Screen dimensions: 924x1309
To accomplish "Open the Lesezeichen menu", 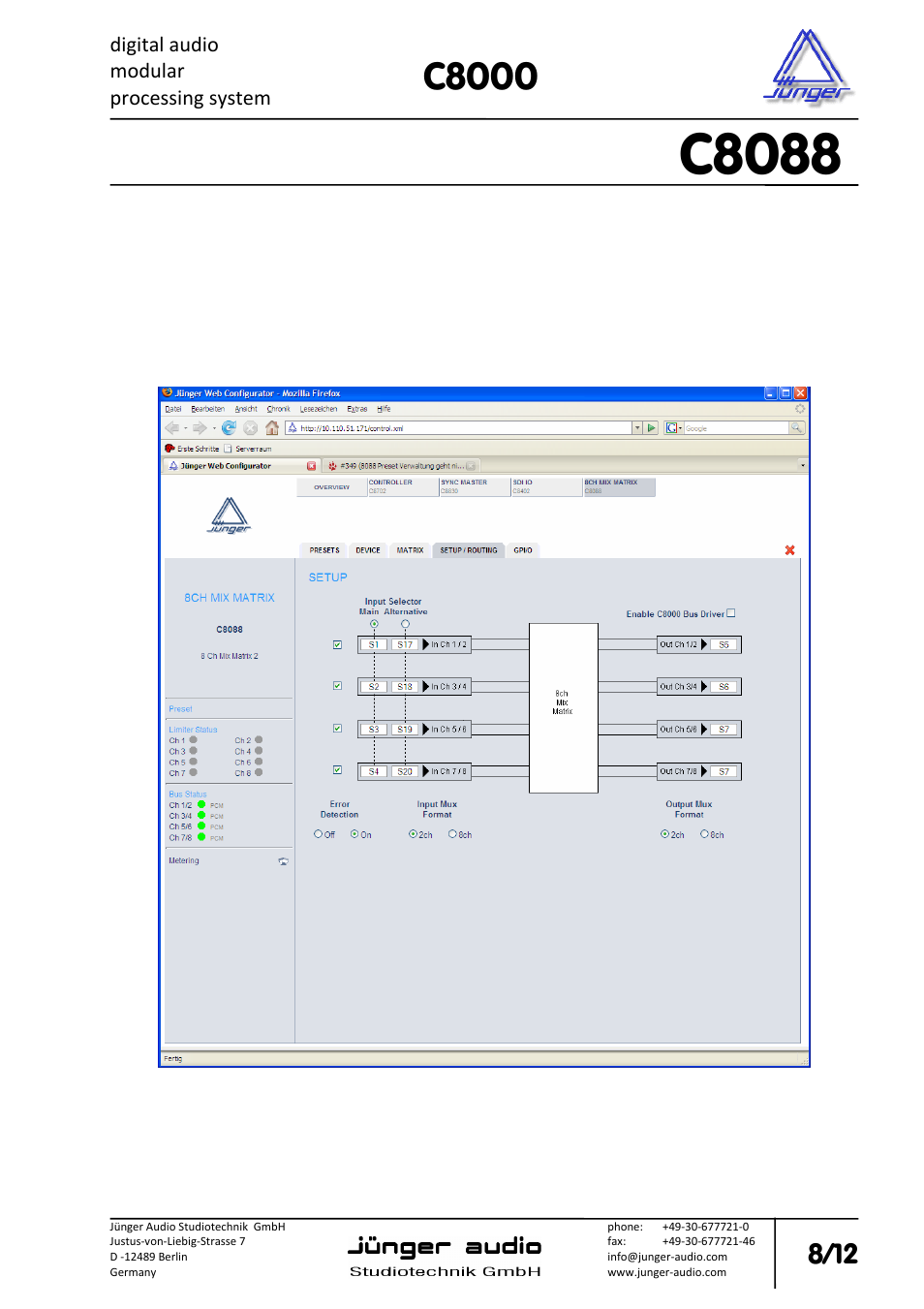I will 319,409.
